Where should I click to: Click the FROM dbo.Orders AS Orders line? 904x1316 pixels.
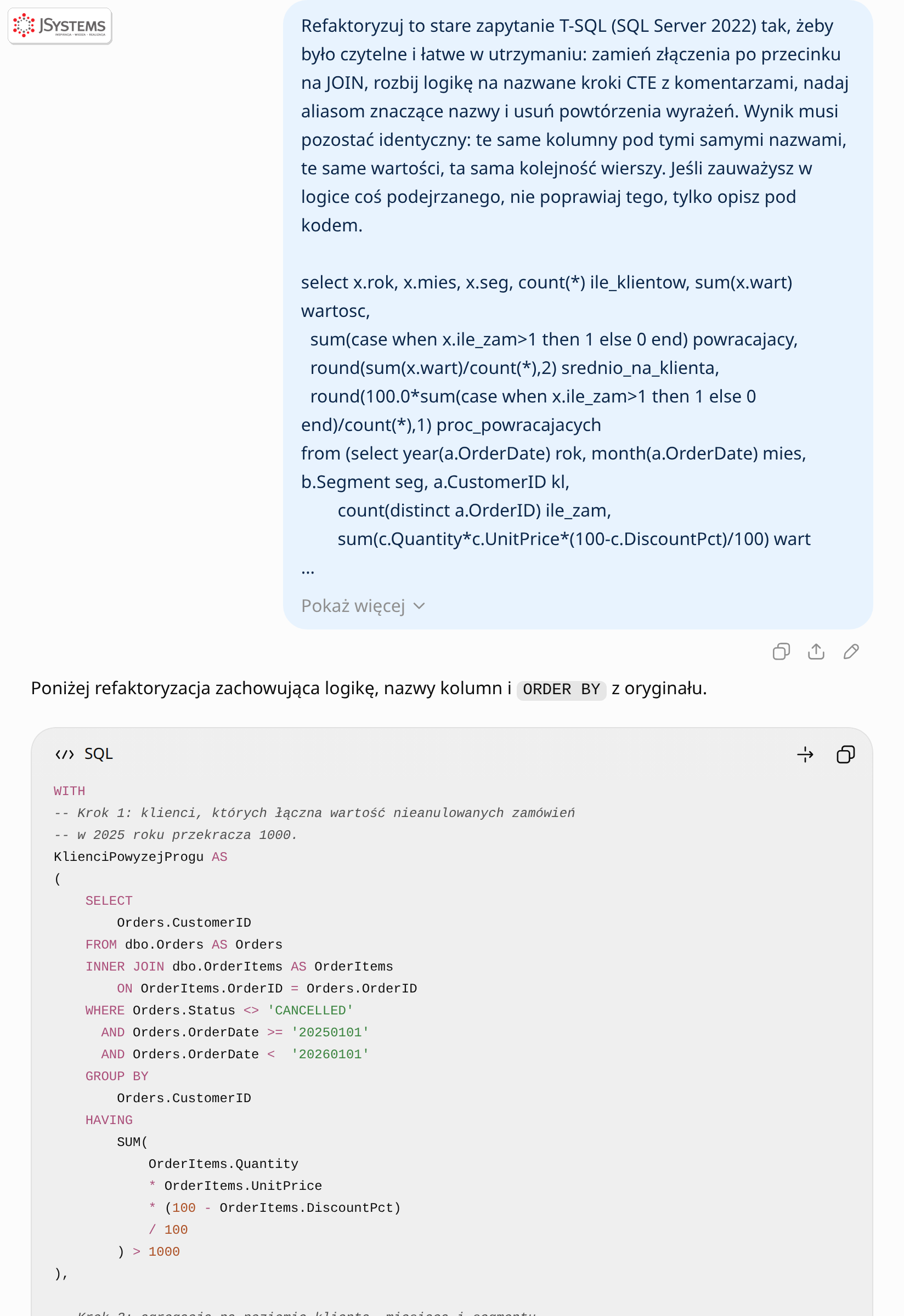pos(184,945)
